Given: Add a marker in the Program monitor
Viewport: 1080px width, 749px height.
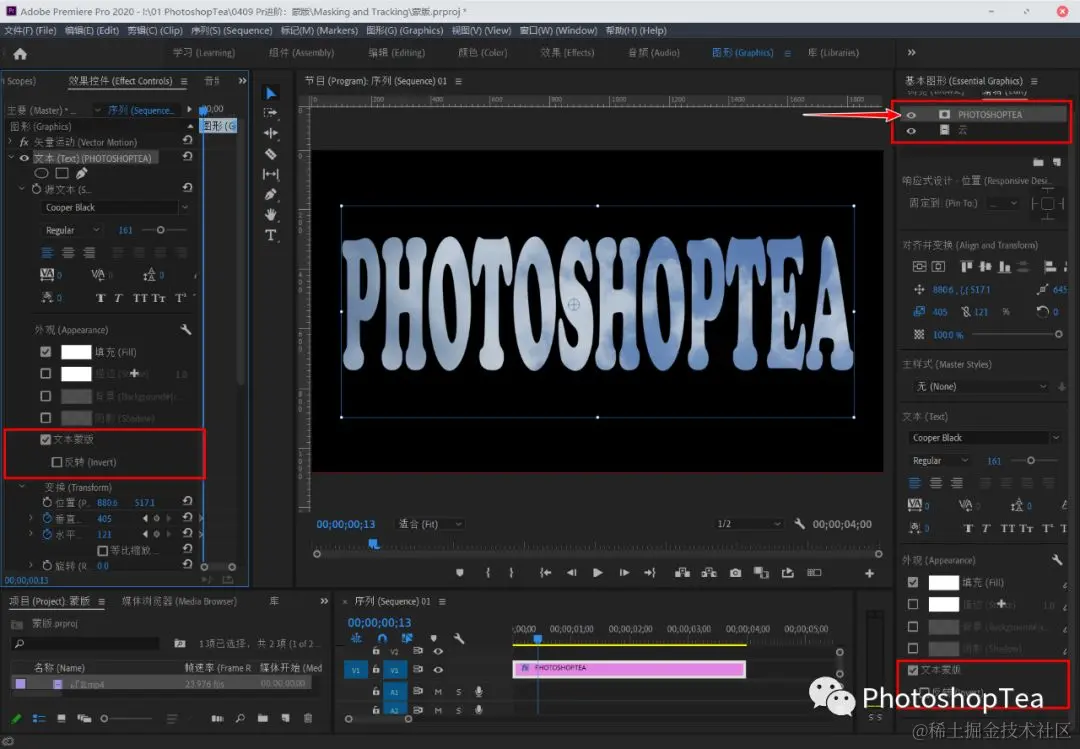Looking at the screenshot, I should (459, 573).
